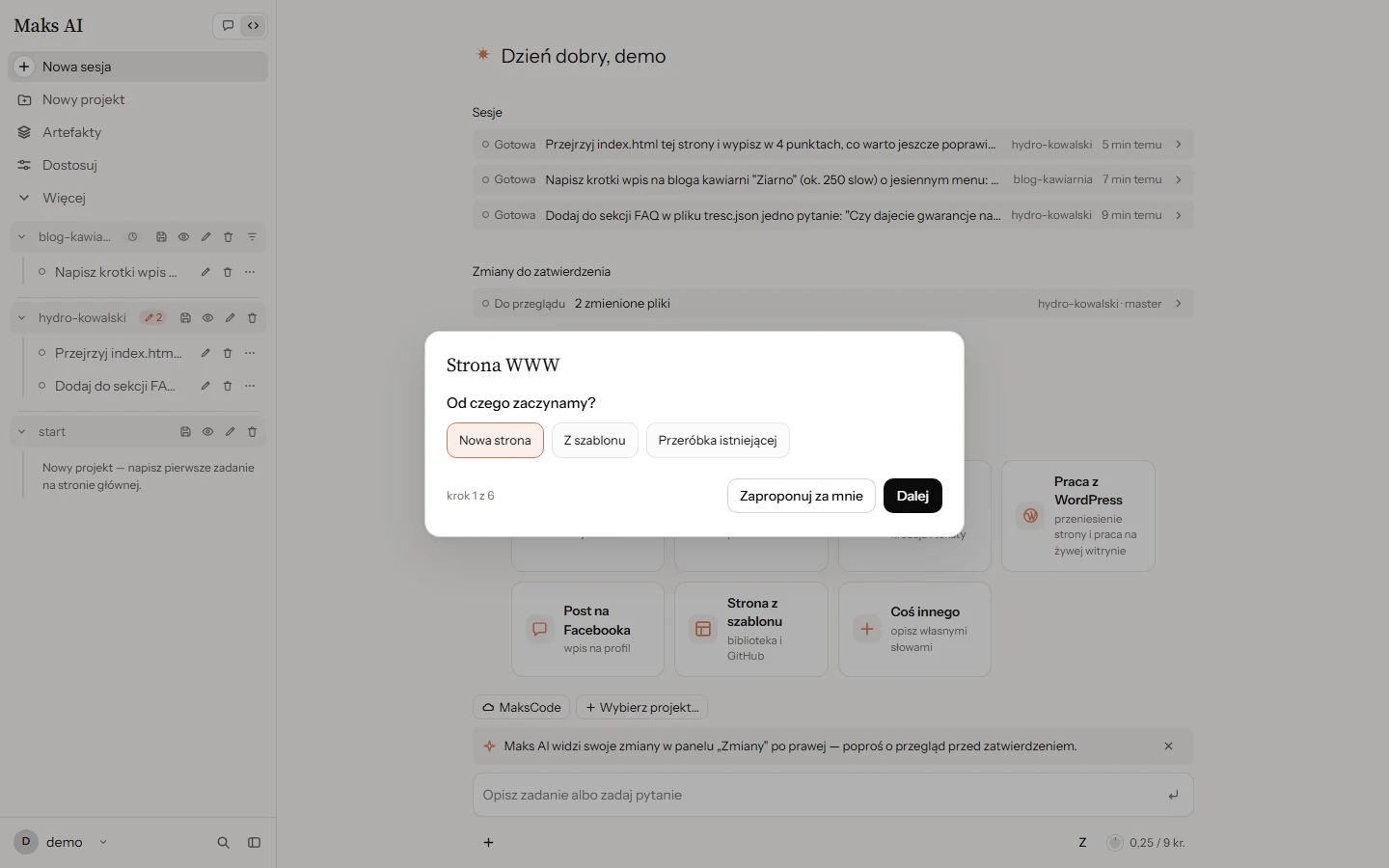This screenshot has height=868, width=1389.
Task: Open the demo user account dropdown
Action: pos(62,843)
